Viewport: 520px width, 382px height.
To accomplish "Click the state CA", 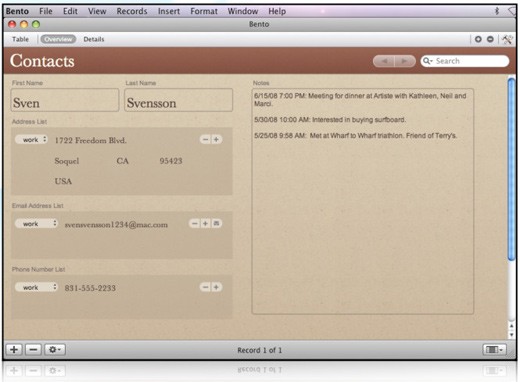I will [122, 161].
